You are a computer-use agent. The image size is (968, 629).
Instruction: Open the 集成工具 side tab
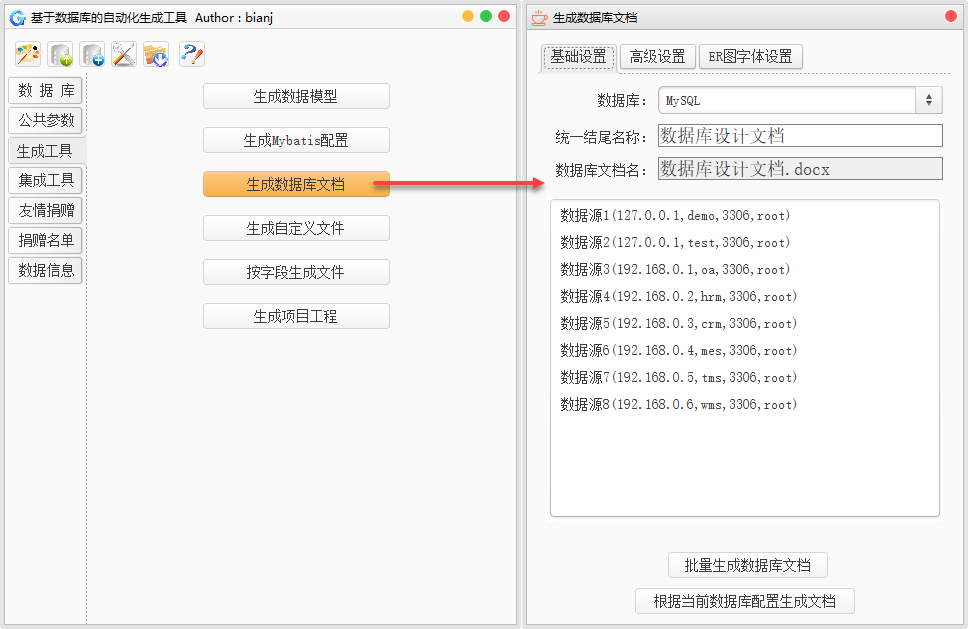45,180
